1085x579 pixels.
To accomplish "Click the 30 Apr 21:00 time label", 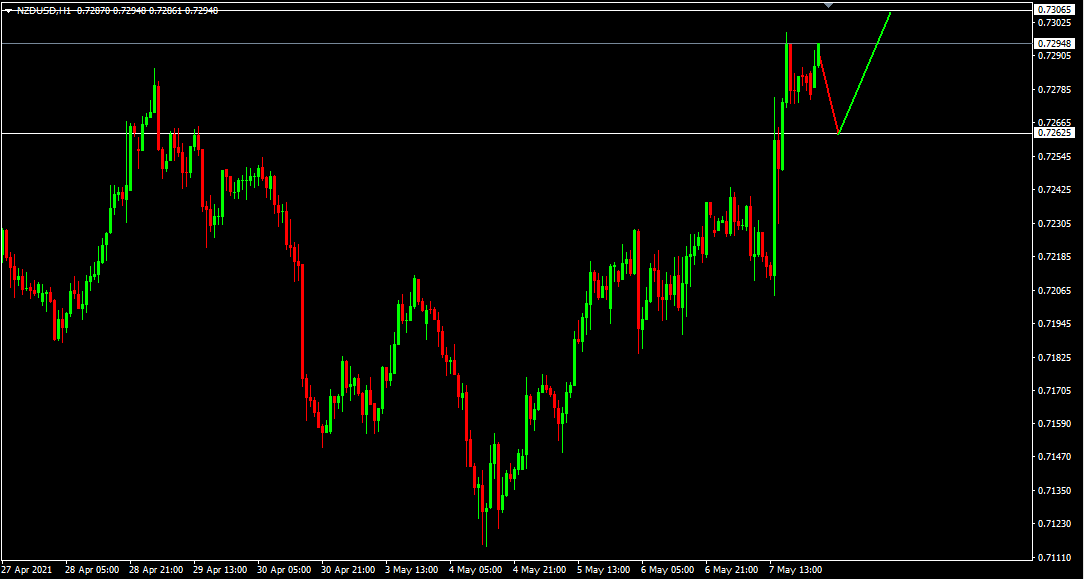I will coord(349,570).
